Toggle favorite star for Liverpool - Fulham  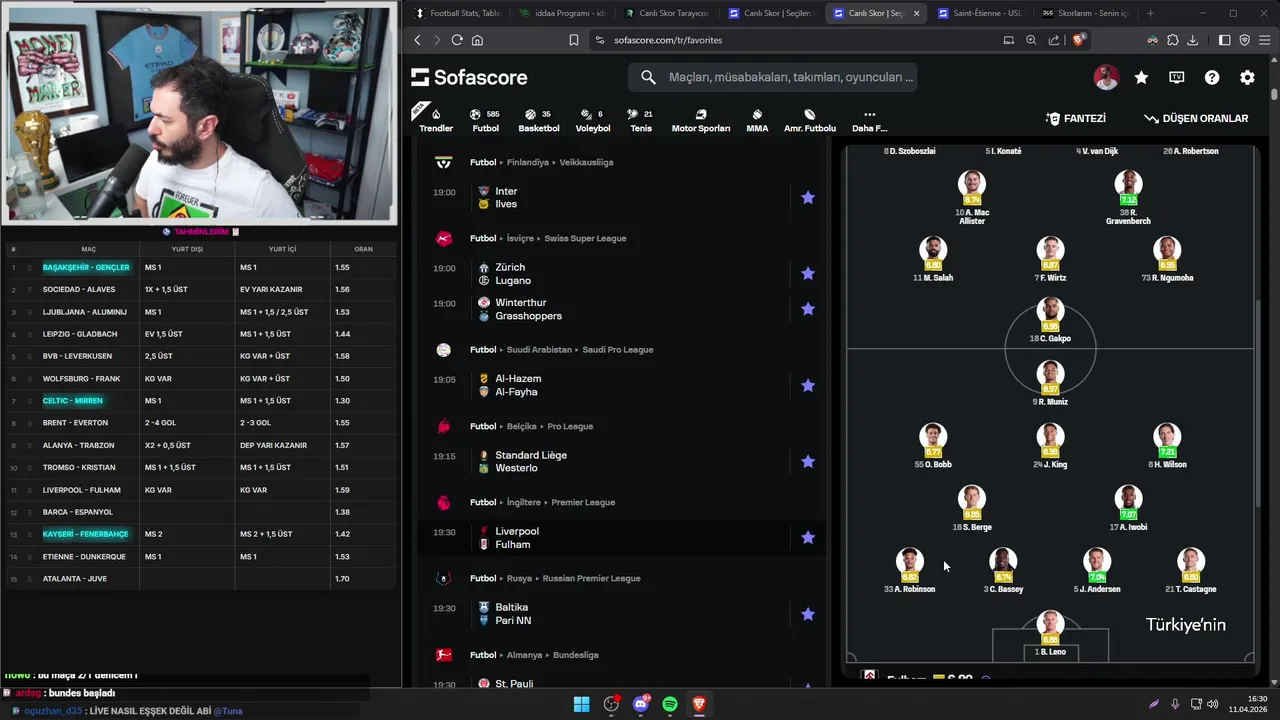click(808, 538)
